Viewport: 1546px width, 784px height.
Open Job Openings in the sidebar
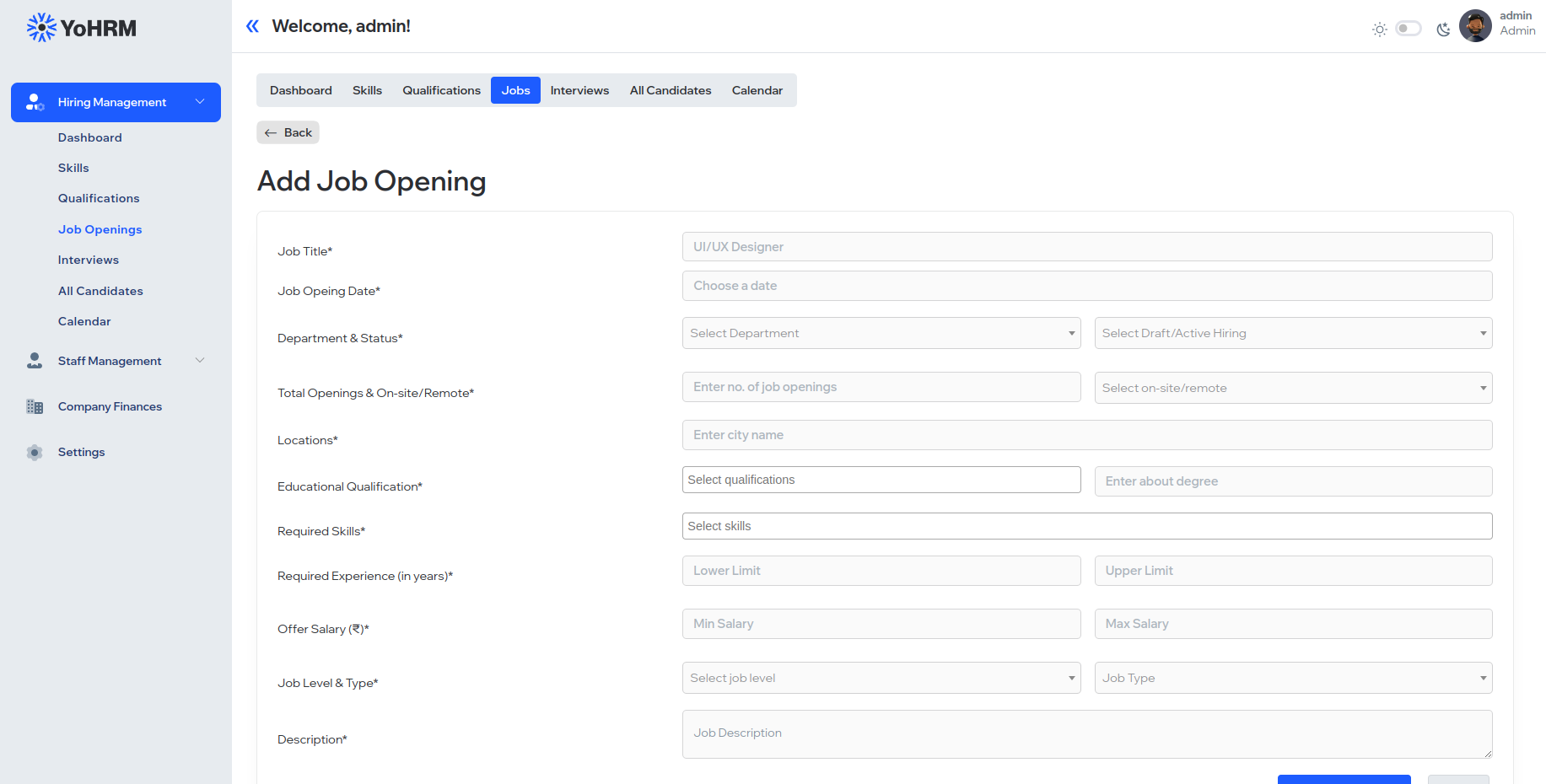100,229
